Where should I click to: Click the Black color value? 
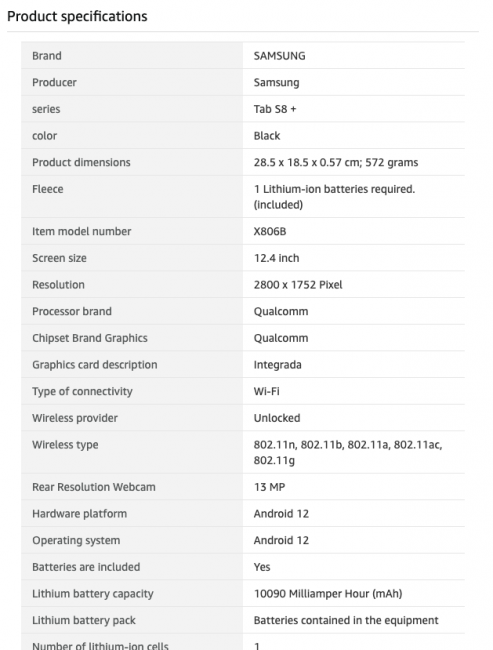click(x=267, y=136)
